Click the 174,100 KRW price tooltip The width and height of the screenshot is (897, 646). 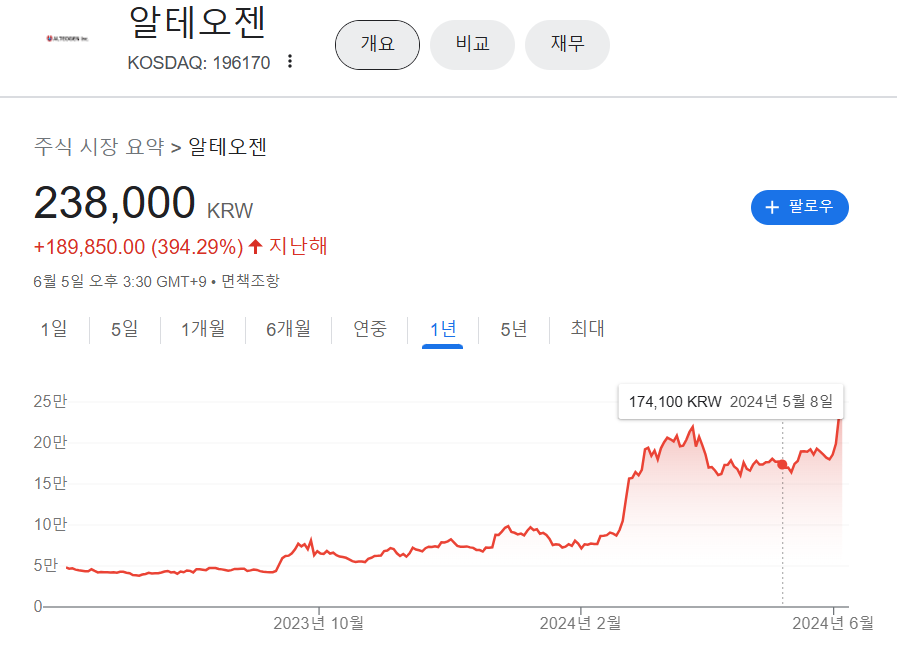click(730, 401)
